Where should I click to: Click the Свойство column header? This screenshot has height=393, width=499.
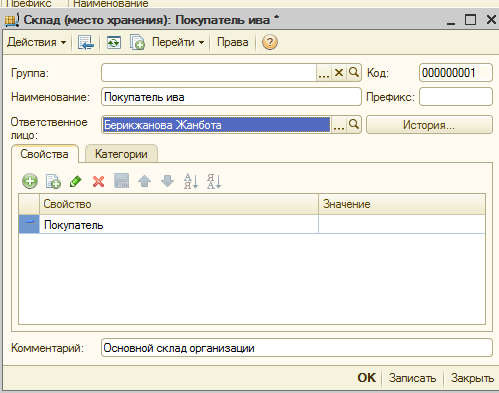[x=179, y=204]
